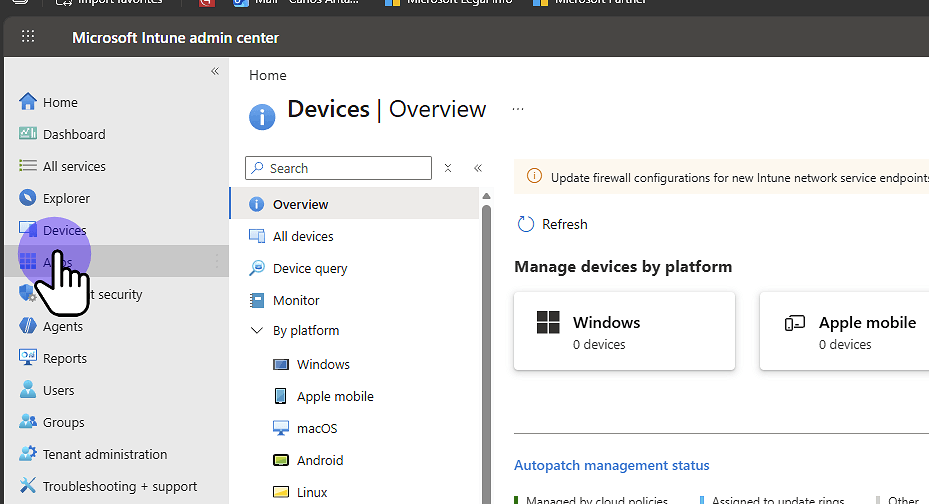Open the more options ellipsis beside Overview
Viewport: 929px width, 504px height.
click(518, 109)
